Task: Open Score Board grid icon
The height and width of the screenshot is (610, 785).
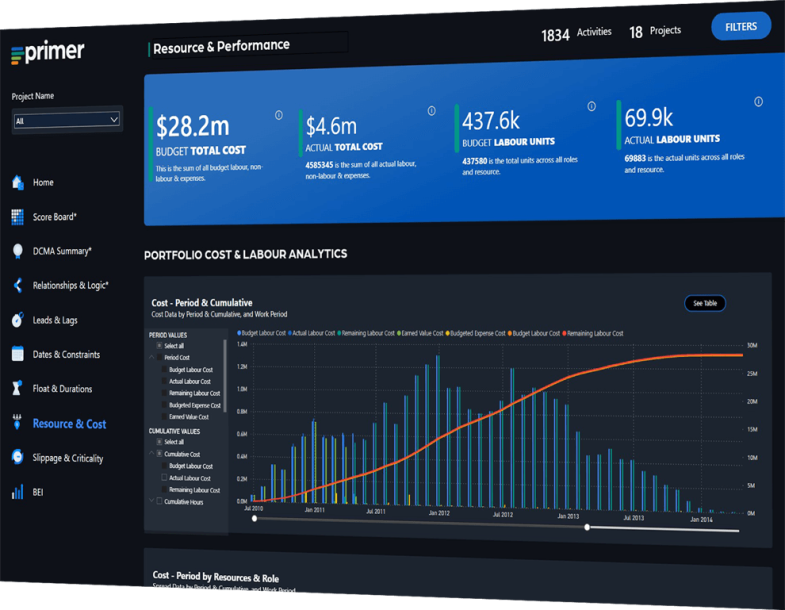Action: (x=17, y=216)
